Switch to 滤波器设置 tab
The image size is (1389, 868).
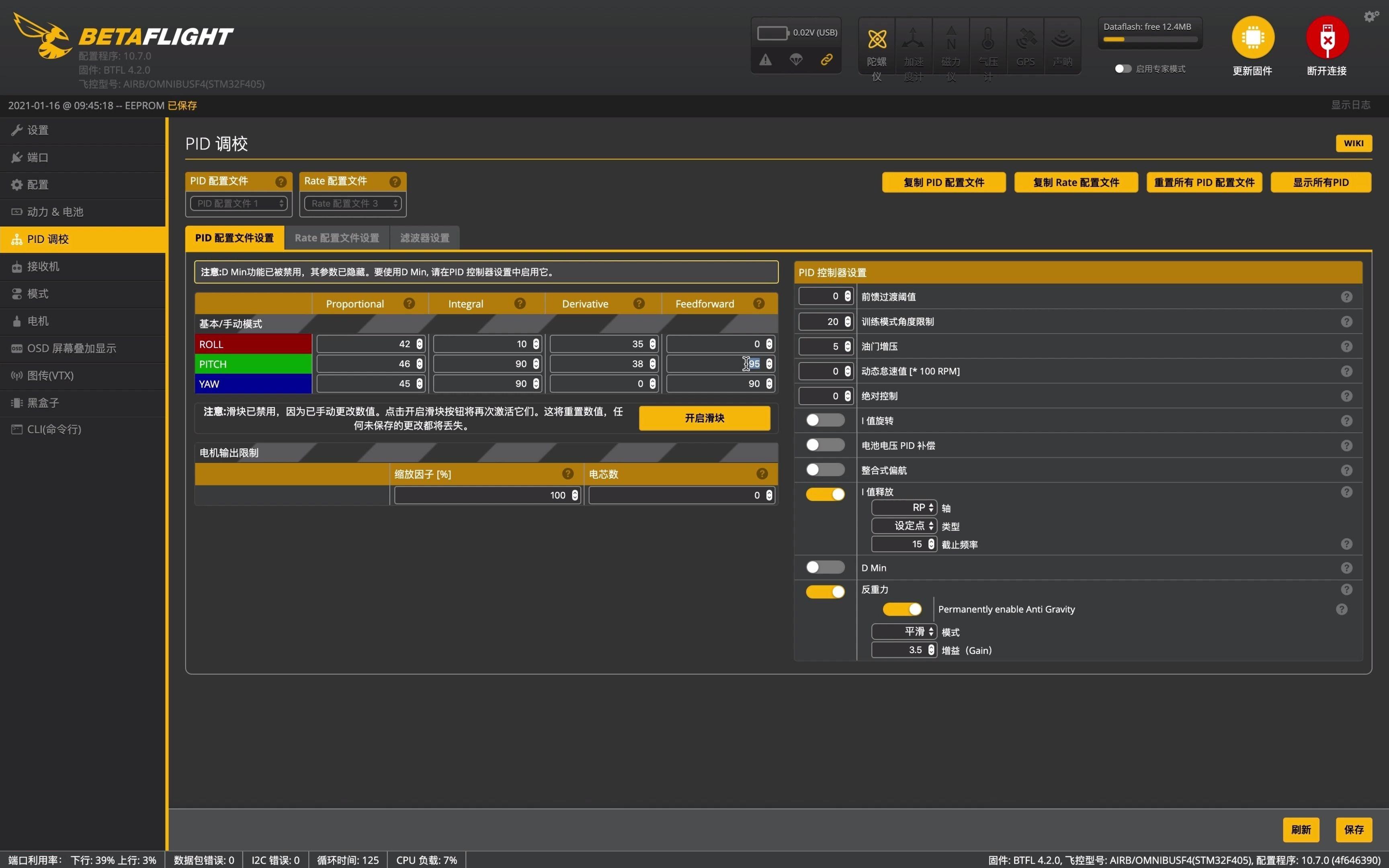(x=425, y=237)
